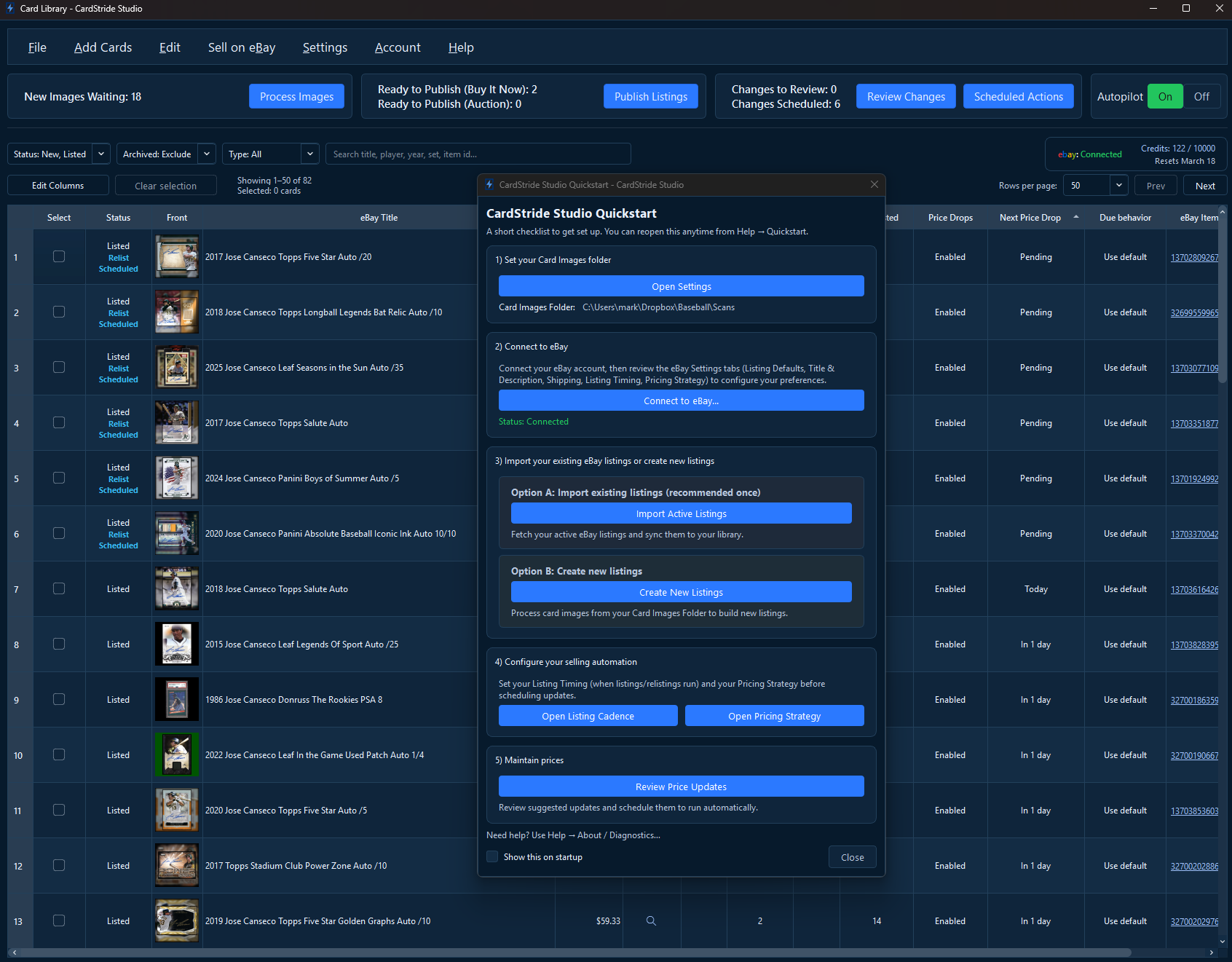Screen dimensions: 1232x962
Task: Click the vertical scrollbar down arrow
Action: 1223,941
